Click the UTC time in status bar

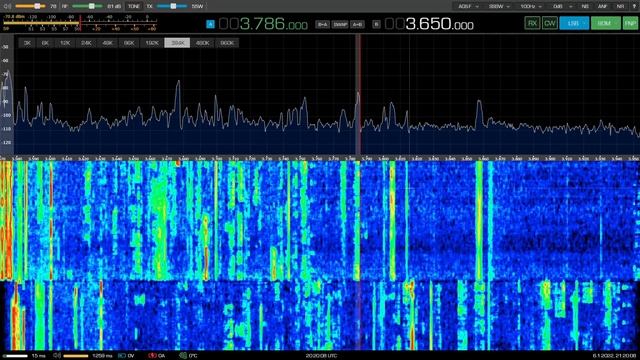click(321, 356)
